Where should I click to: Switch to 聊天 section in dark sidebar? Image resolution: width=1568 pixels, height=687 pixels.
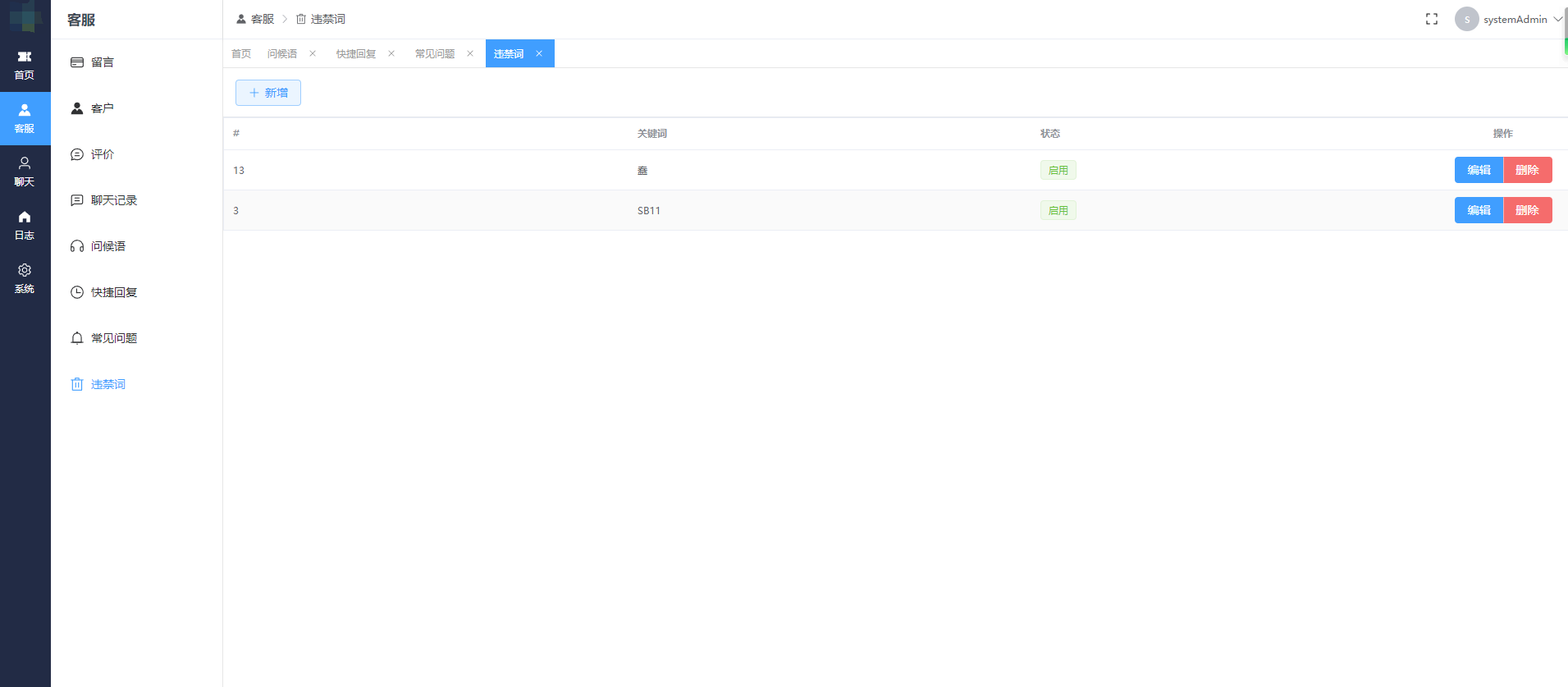click(25, 172)
